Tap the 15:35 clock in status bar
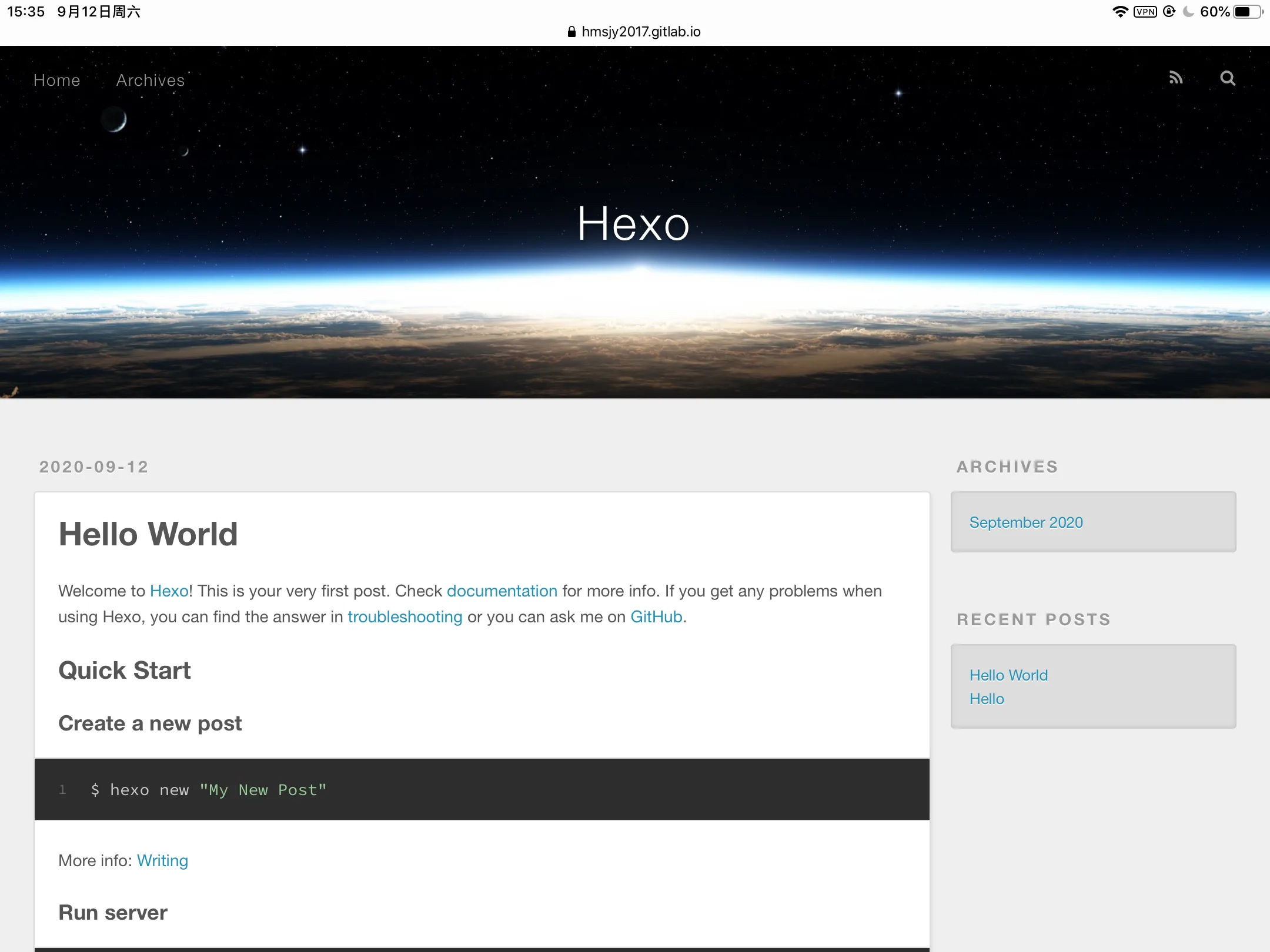The image size is (1270, 952). 26,12
